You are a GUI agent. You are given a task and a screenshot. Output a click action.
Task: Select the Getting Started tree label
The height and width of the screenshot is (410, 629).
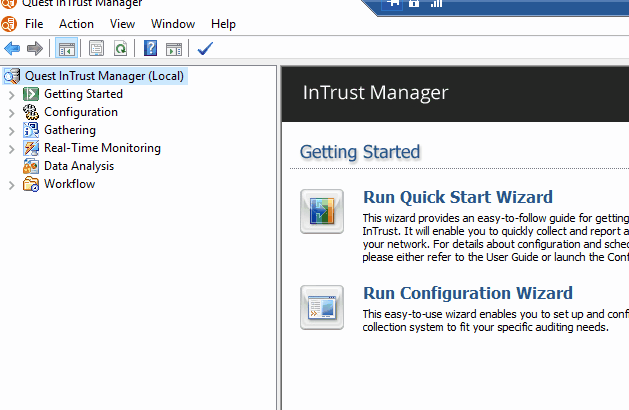click(x=83, y=94)
